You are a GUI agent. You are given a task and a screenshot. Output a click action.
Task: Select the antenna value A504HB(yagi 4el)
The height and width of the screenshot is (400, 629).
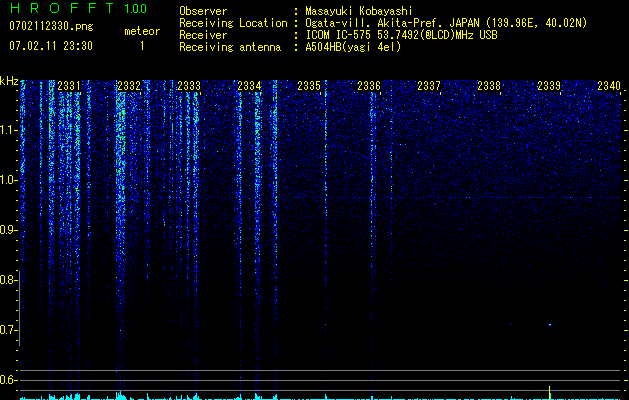coord(353,47)
